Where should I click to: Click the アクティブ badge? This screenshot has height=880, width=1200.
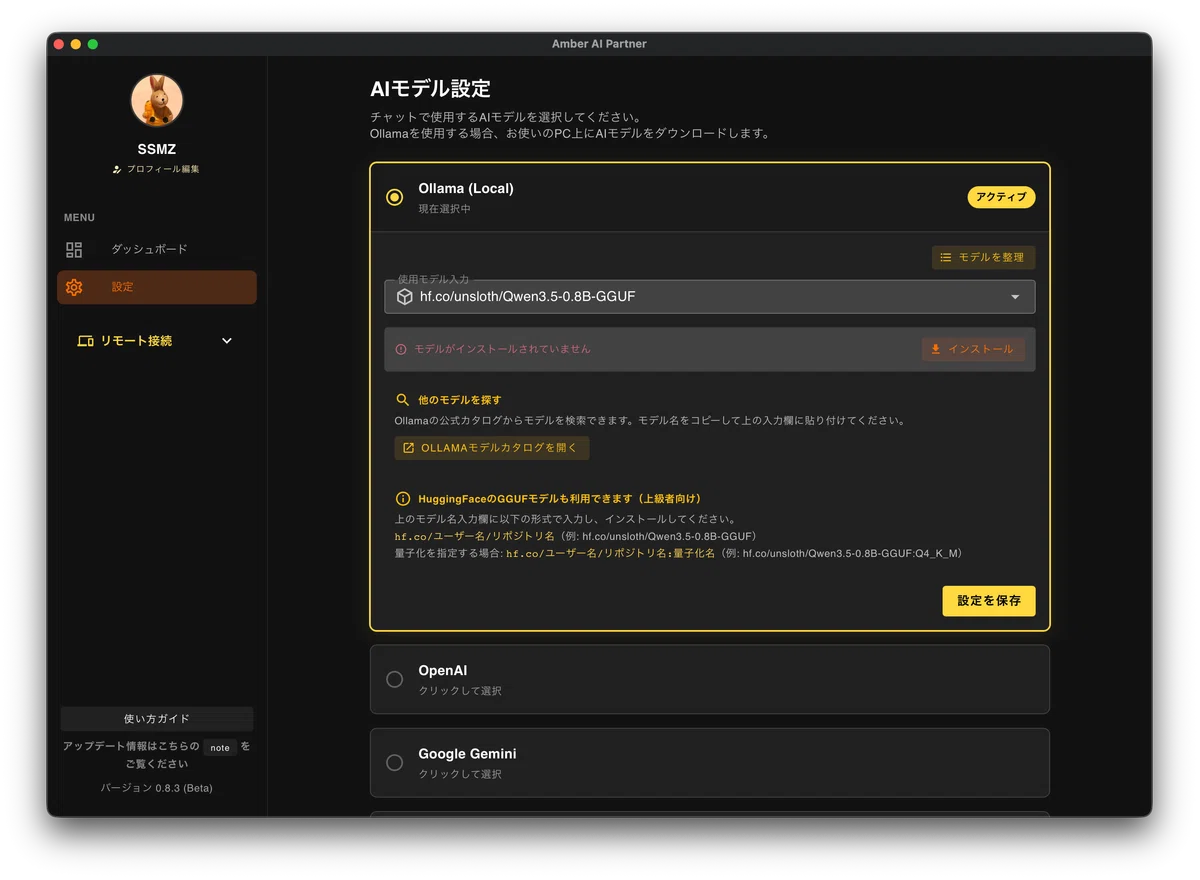point(1001,197)
